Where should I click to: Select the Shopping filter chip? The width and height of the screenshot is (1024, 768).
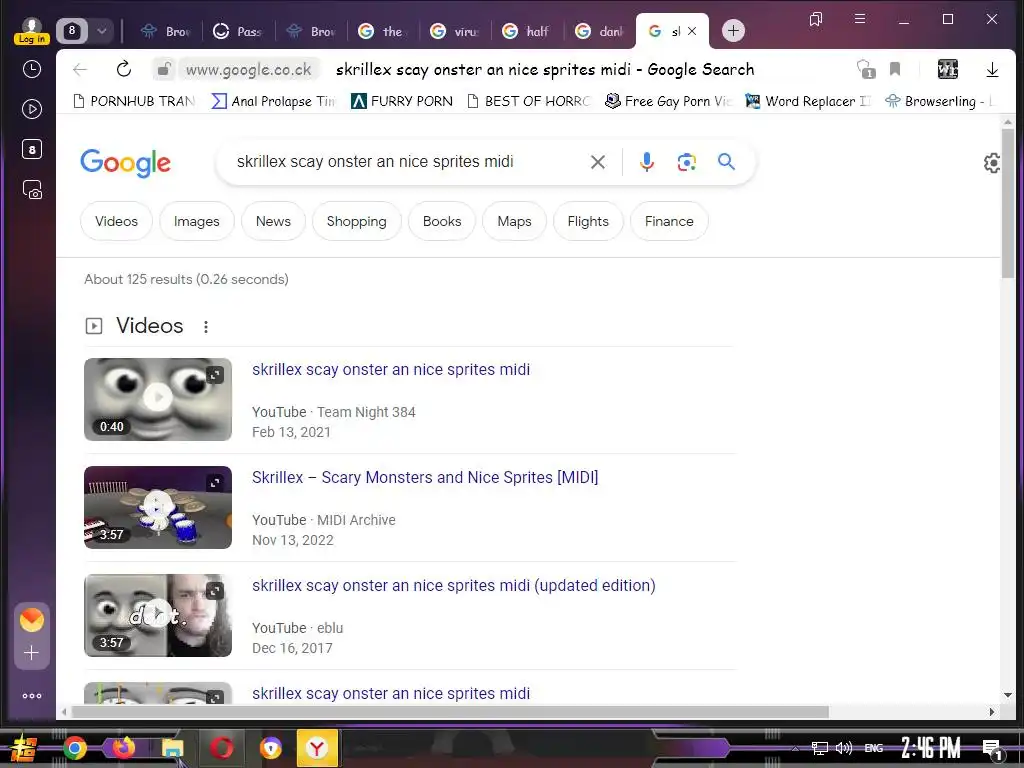[x=357, y=221]
